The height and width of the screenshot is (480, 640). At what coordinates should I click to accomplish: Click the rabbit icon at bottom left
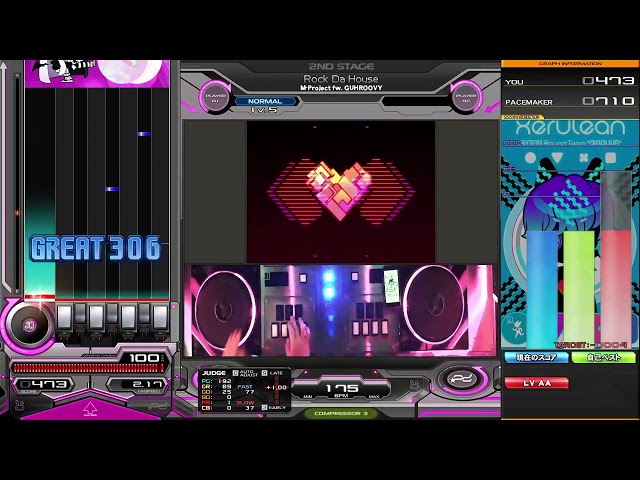click(x=18, y=405)
